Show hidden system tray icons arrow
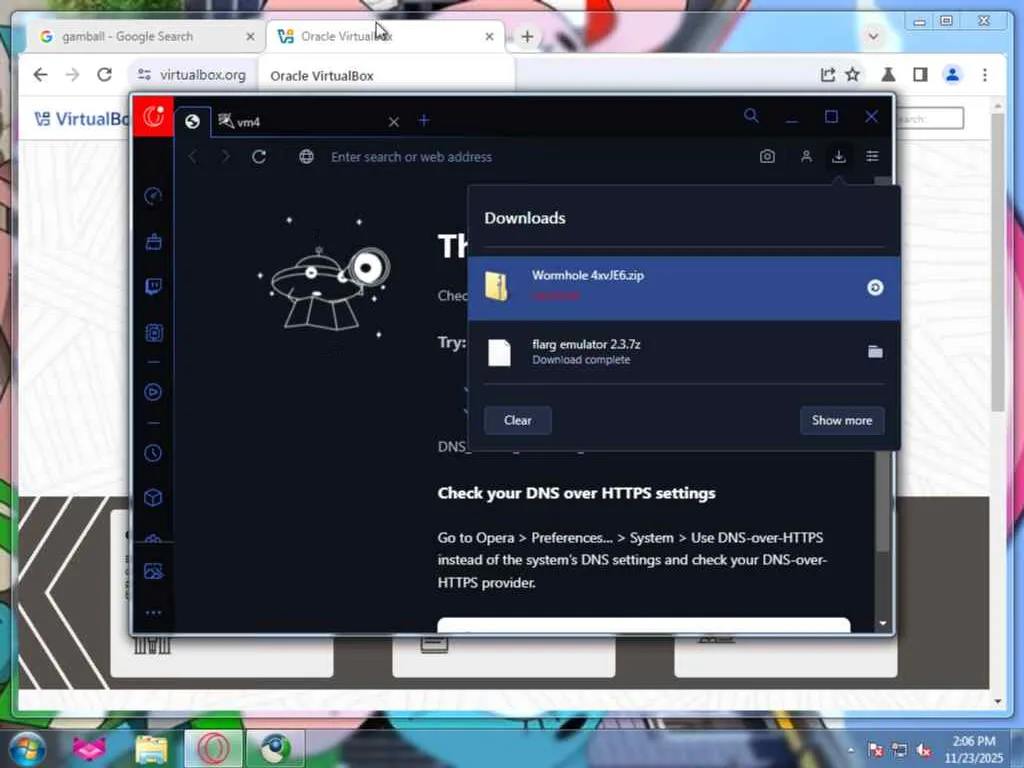The width and height of the screenshot is (1024, 768). (x=851, y=750)
